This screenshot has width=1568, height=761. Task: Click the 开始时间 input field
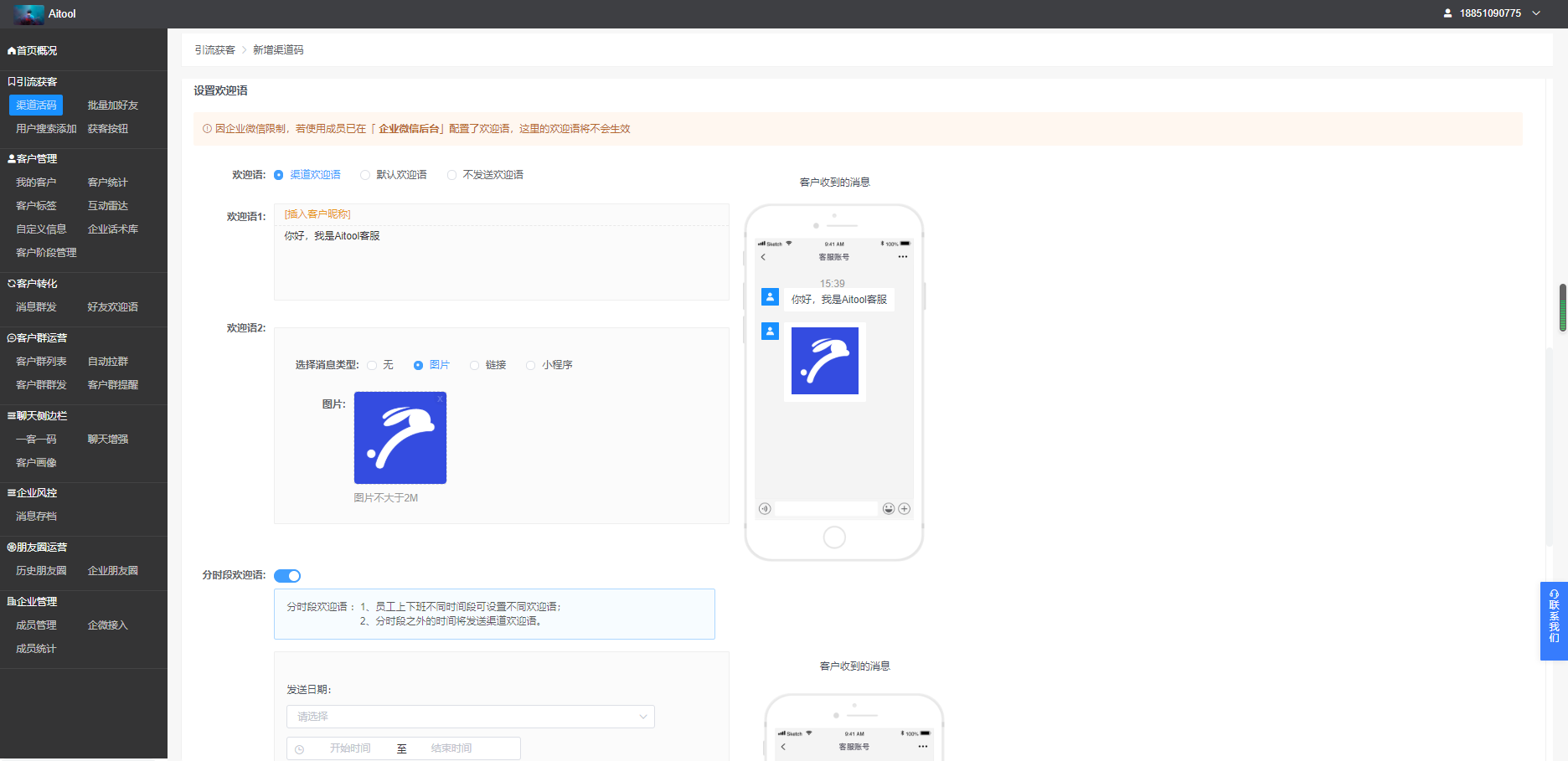coord(350,748)
